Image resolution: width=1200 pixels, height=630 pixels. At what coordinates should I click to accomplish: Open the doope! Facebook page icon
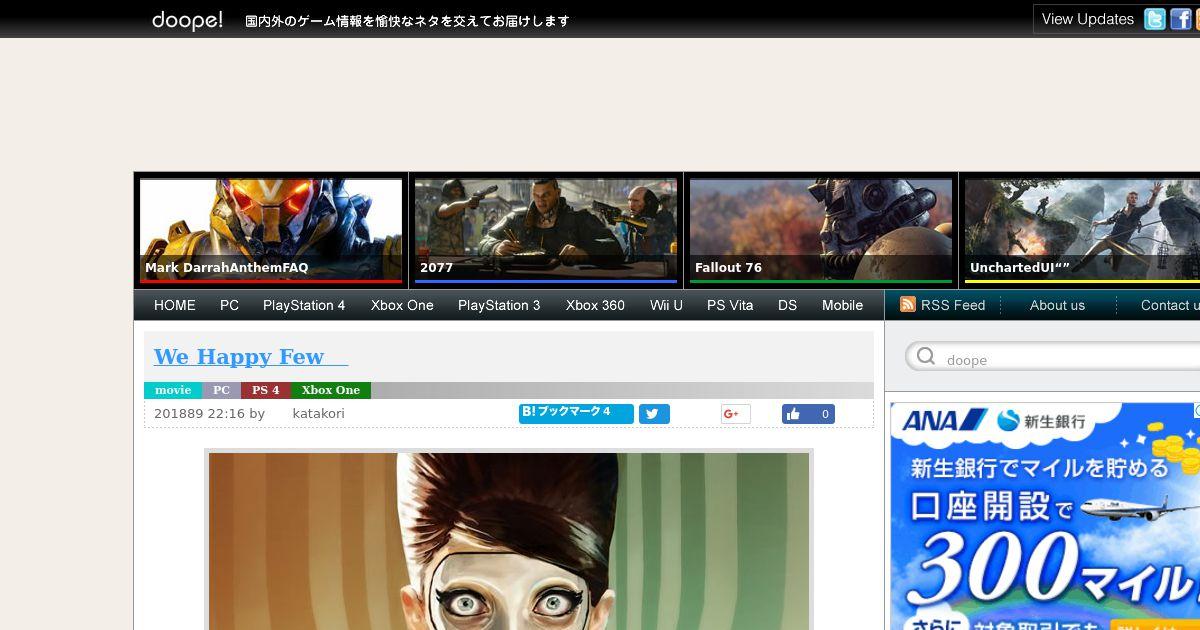(x=1181, y=19)
